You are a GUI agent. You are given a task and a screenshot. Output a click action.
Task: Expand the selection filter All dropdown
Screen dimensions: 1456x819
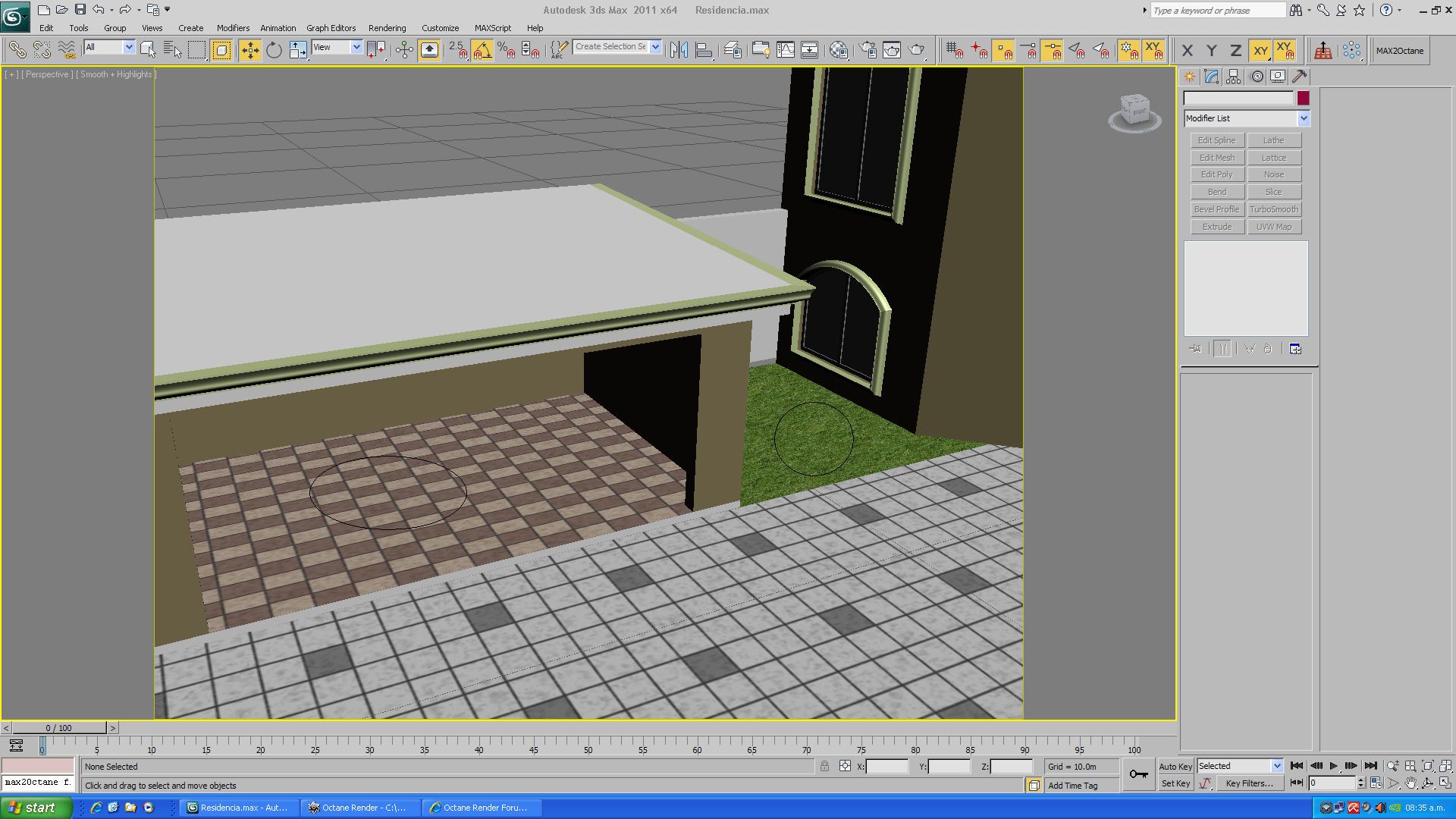pyautogui.click(x=109, y=47)
